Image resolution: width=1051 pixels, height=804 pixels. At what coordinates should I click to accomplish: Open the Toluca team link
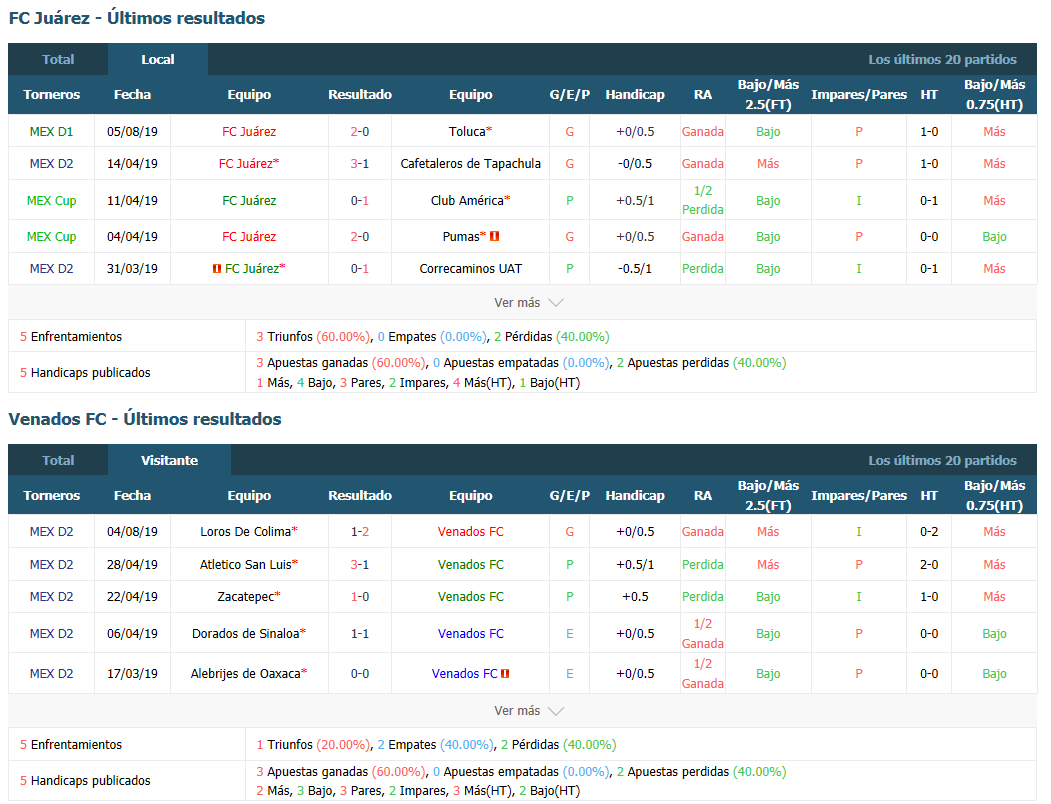(x=467, y=131)
